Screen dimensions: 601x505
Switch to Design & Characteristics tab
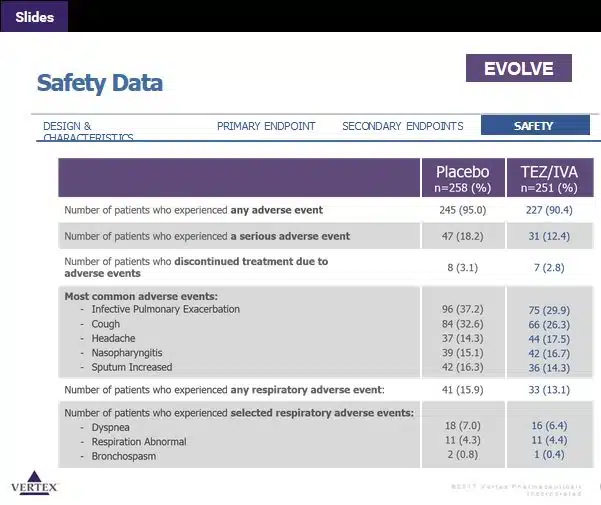coord(88,131)
